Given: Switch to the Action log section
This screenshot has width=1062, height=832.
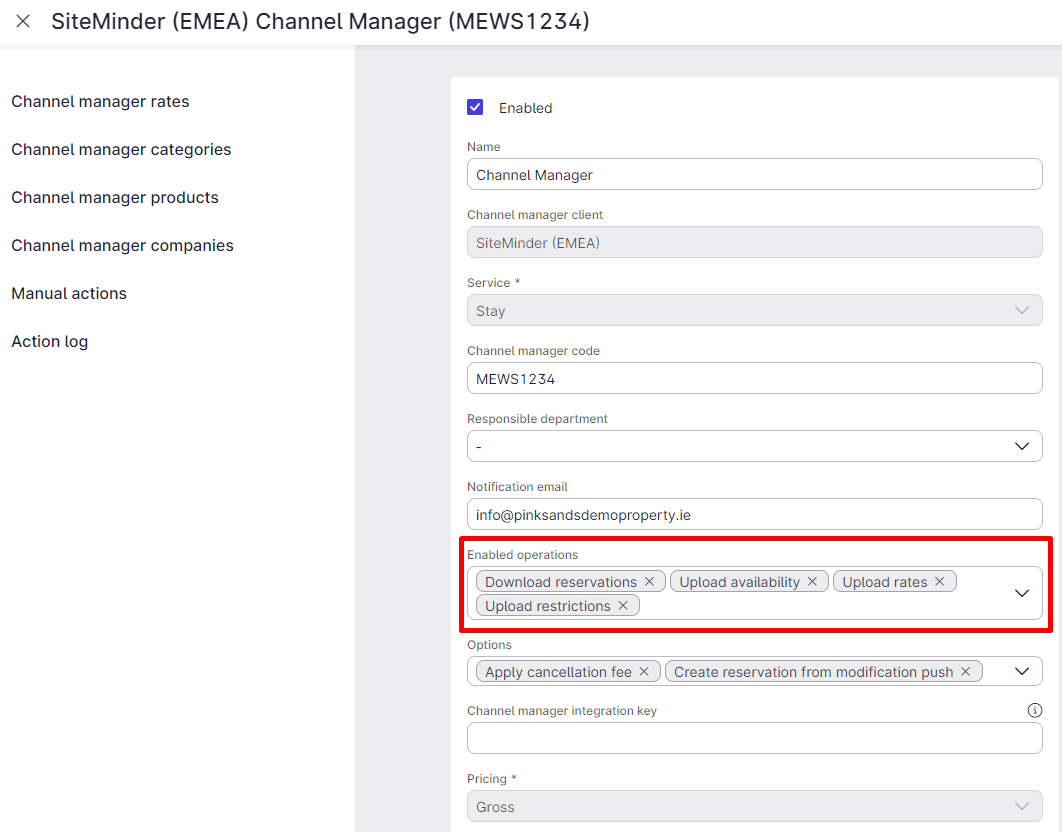Looking at the screenshot, I should click(49, 341).
